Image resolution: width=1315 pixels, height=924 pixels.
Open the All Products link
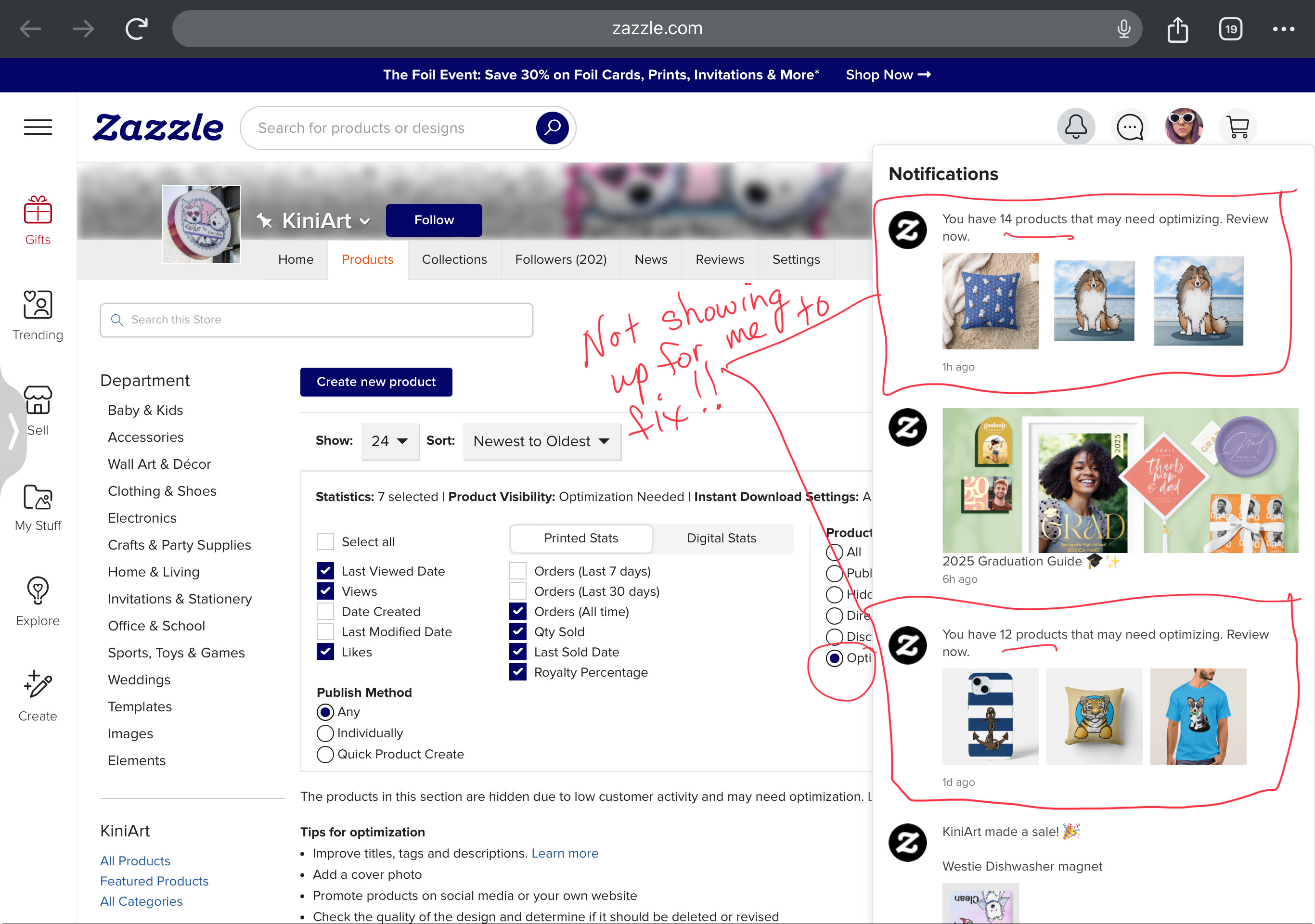point(135,860)
